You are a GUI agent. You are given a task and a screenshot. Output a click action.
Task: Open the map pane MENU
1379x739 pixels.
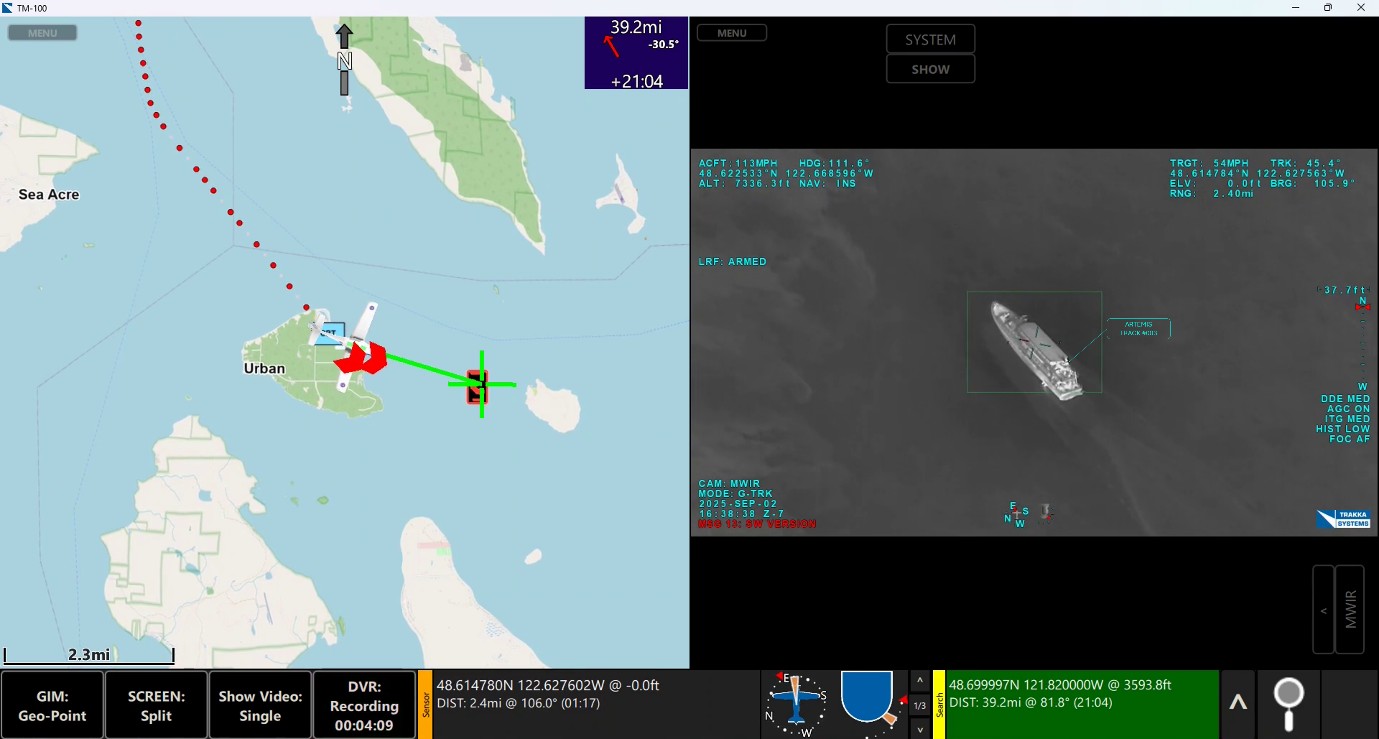point(42,33)
